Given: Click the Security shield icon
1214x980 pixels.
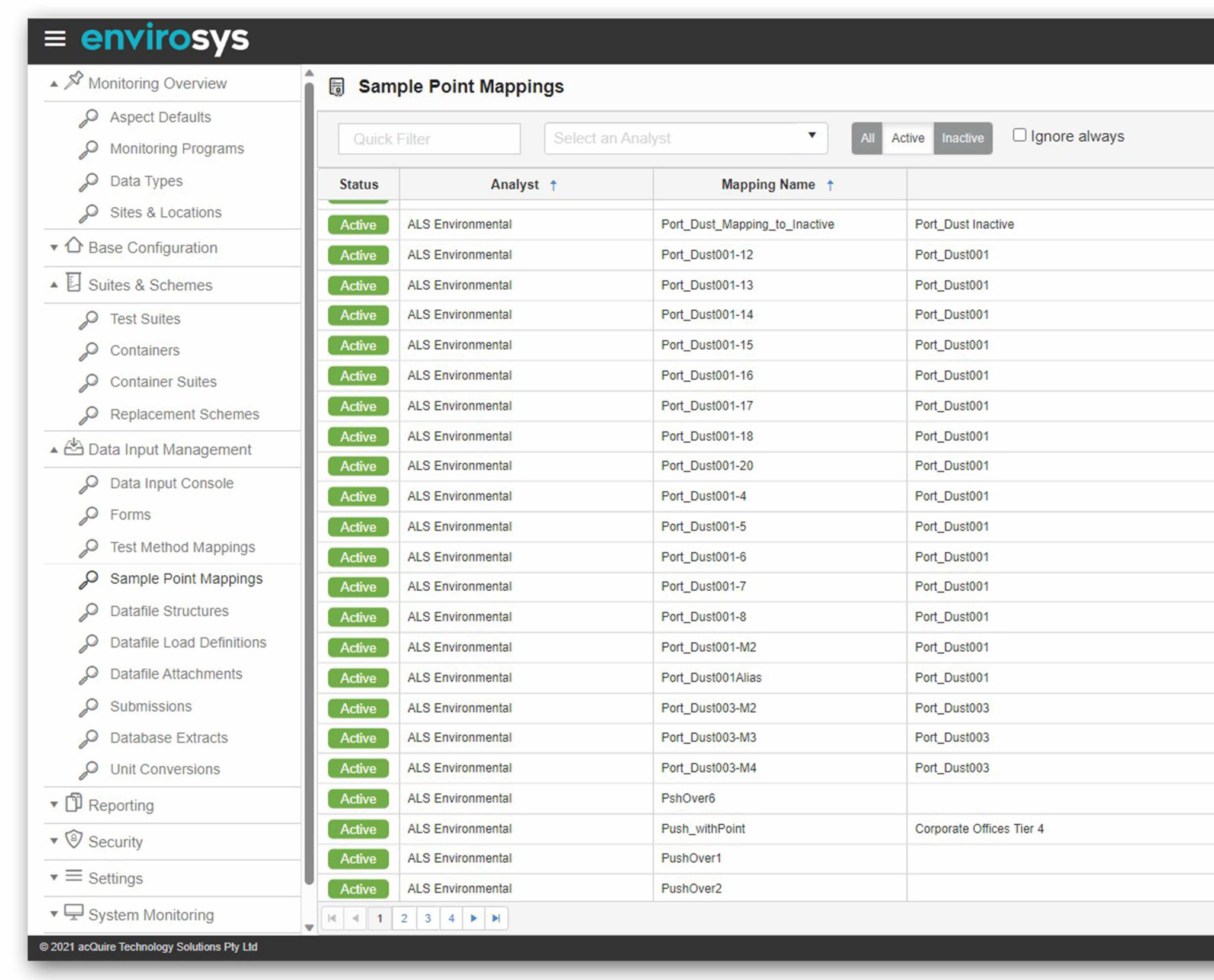Looking at the screenshot, I should tap(74, 839).
